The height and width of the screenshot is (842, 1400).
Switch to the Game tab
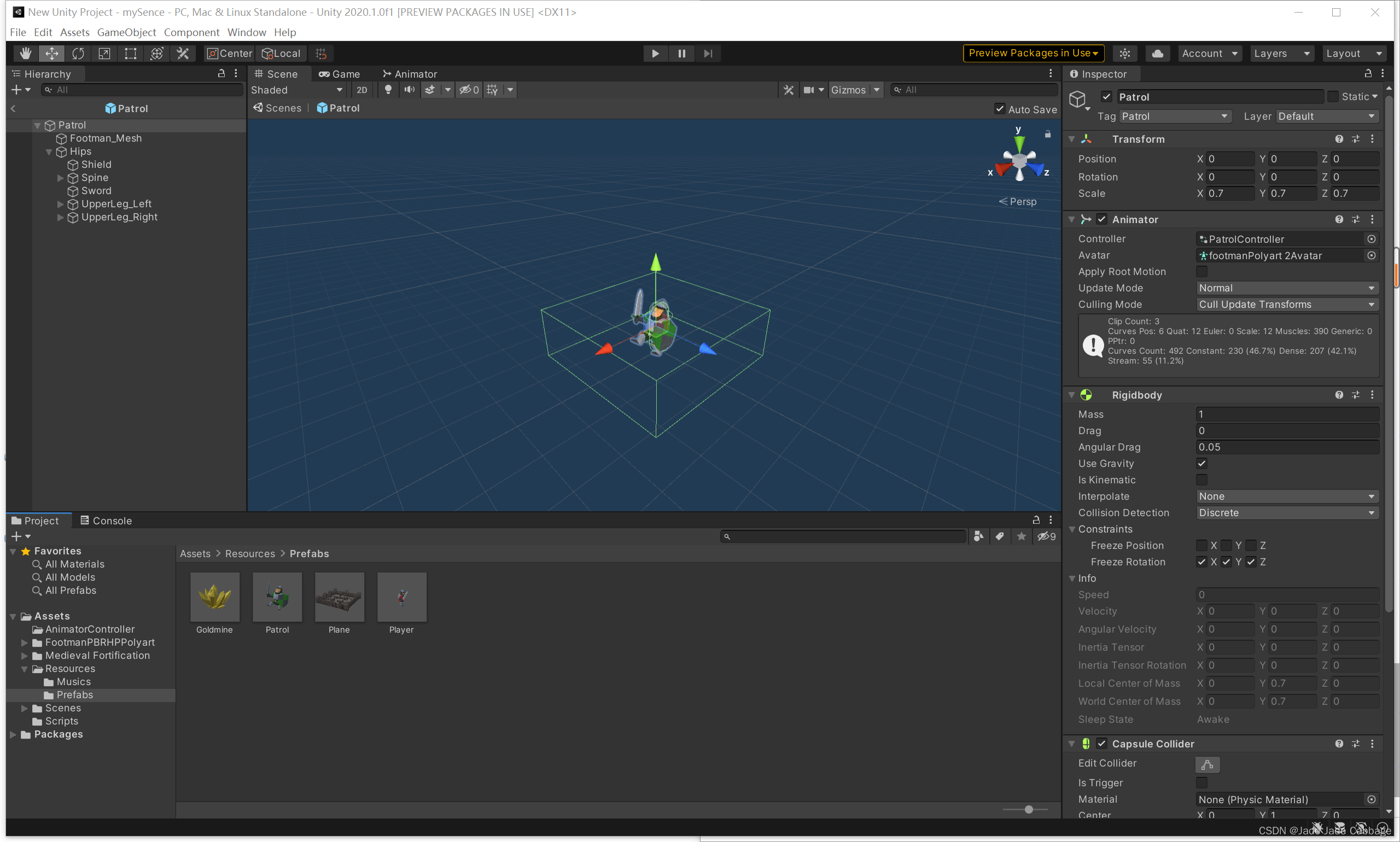coord(340,74)
